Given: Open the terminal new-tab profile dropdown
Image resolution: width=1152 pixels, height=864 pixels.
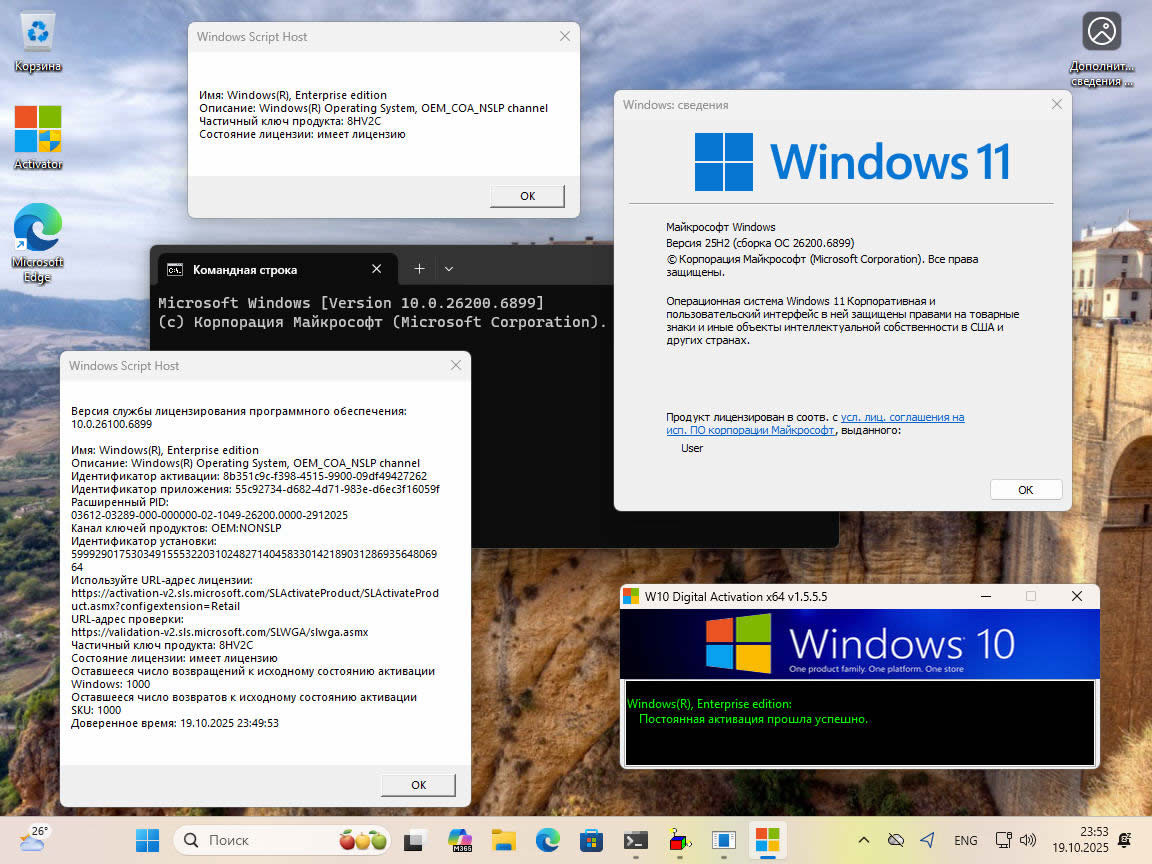Looking at the screenshot, I should [x=449, y=269].
